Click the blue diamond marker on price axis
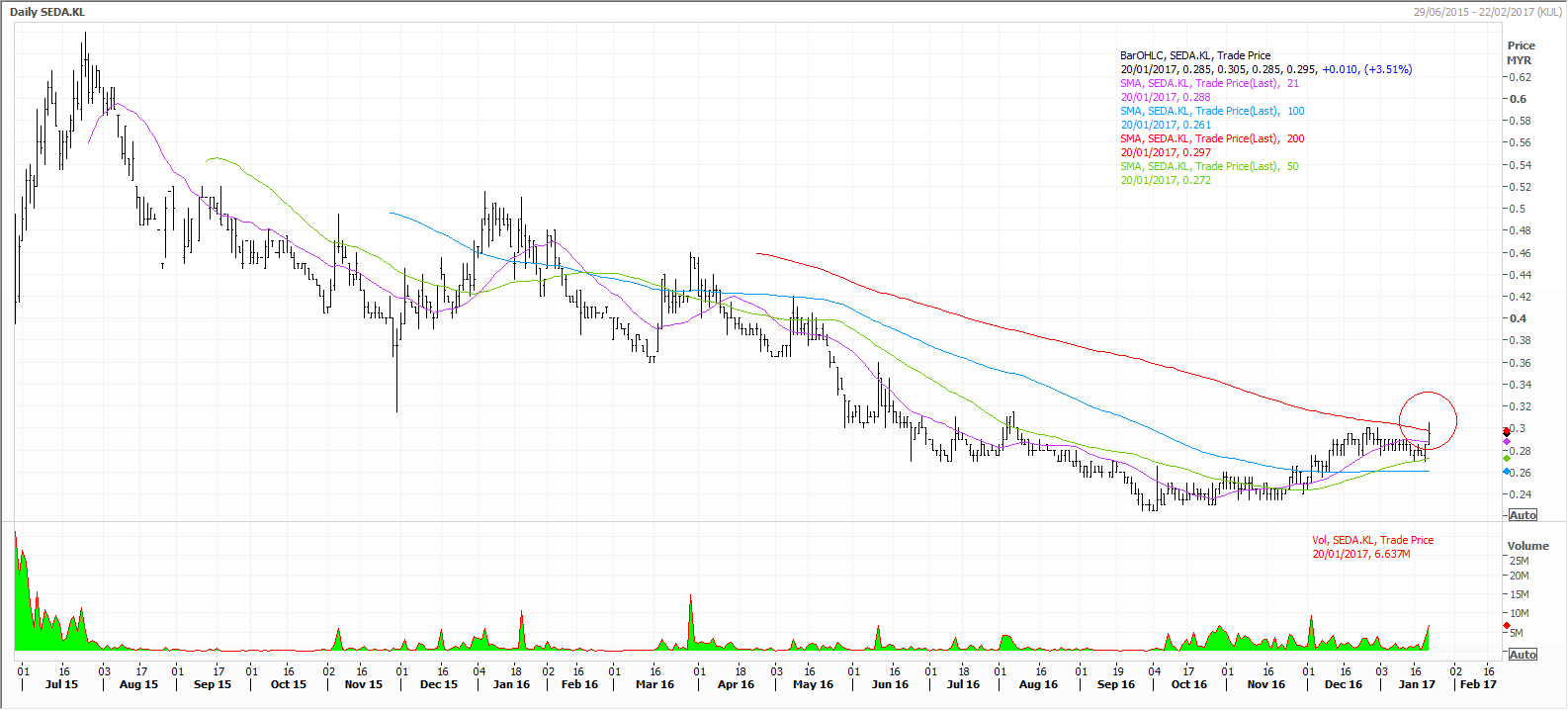The width and height of the screenshot is (1568, 710). click(1507, 472)
